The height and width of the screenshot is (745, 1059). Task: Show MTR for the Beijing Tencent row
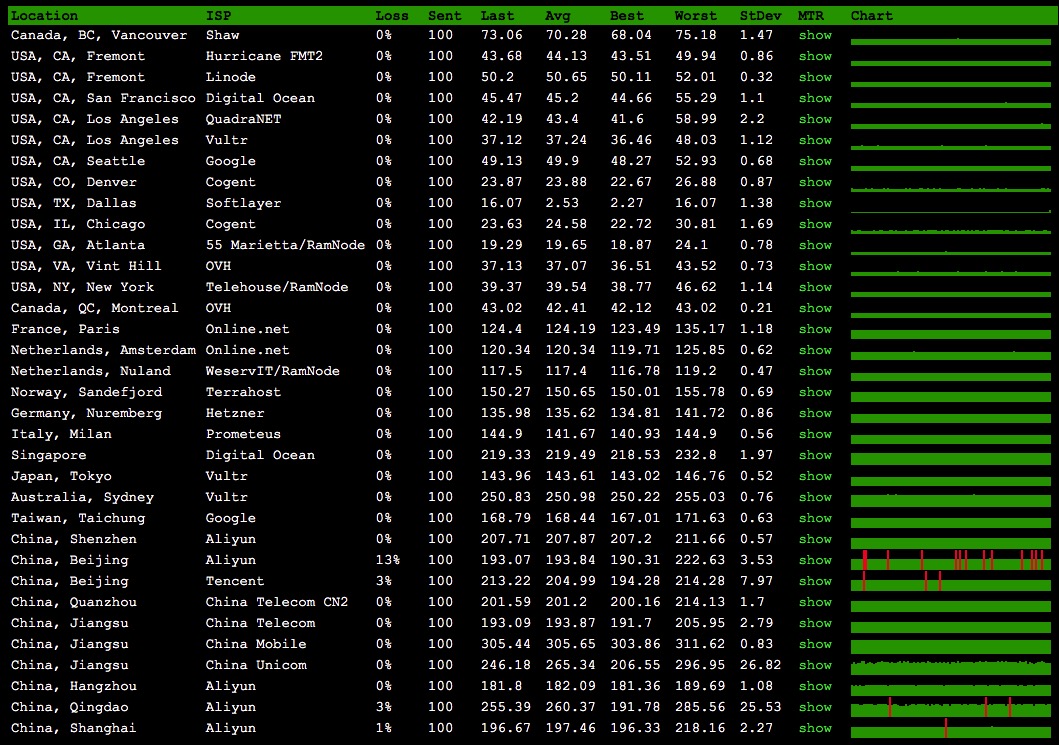click(x=815, y=581)
